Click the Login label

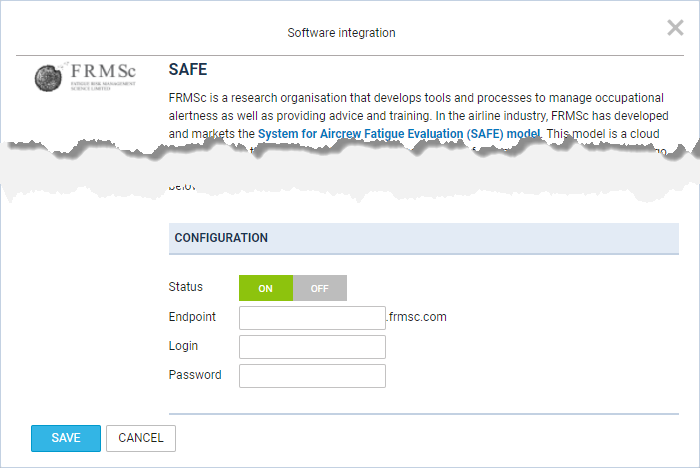coord(183,346)
